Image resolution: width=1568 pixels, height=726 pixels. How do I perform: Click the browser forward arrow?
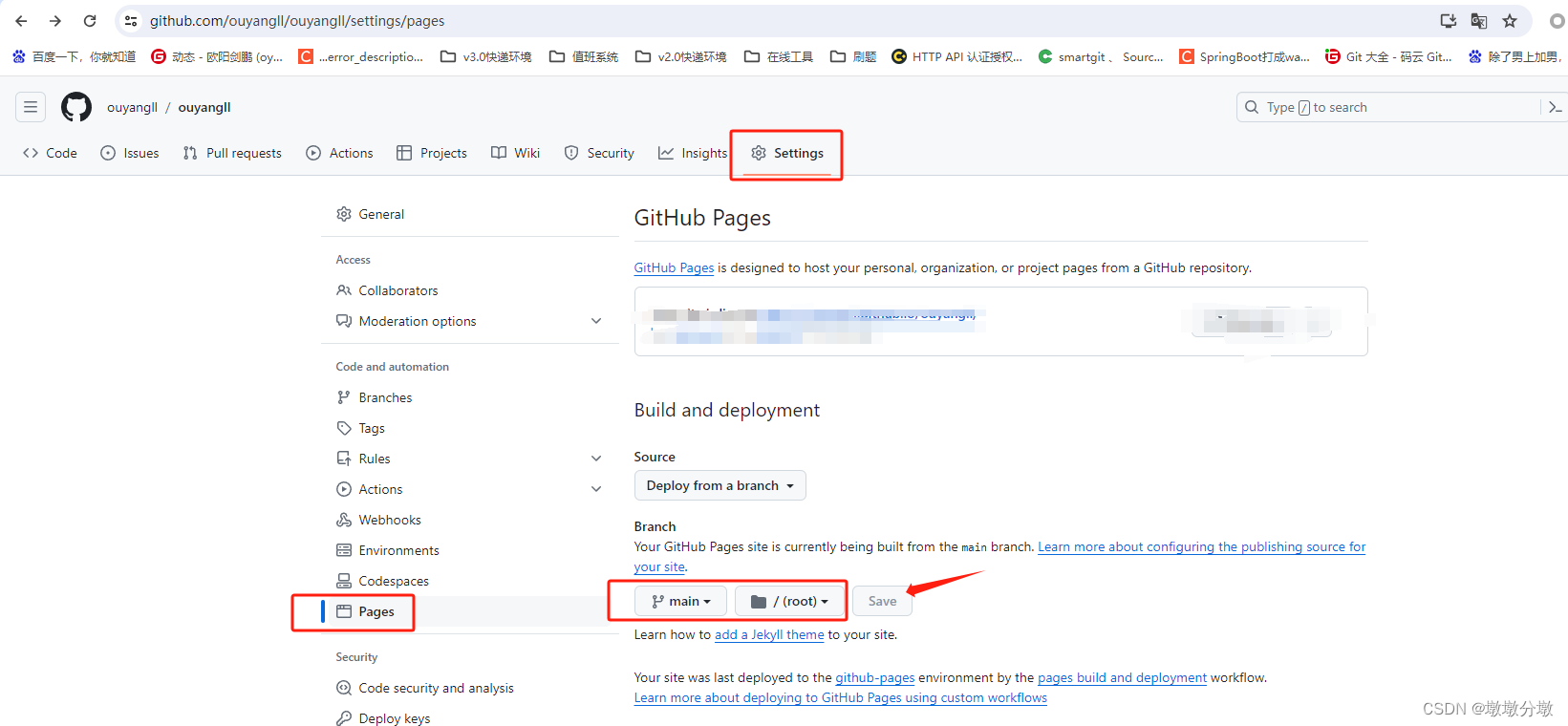click(x=55, y=21)
